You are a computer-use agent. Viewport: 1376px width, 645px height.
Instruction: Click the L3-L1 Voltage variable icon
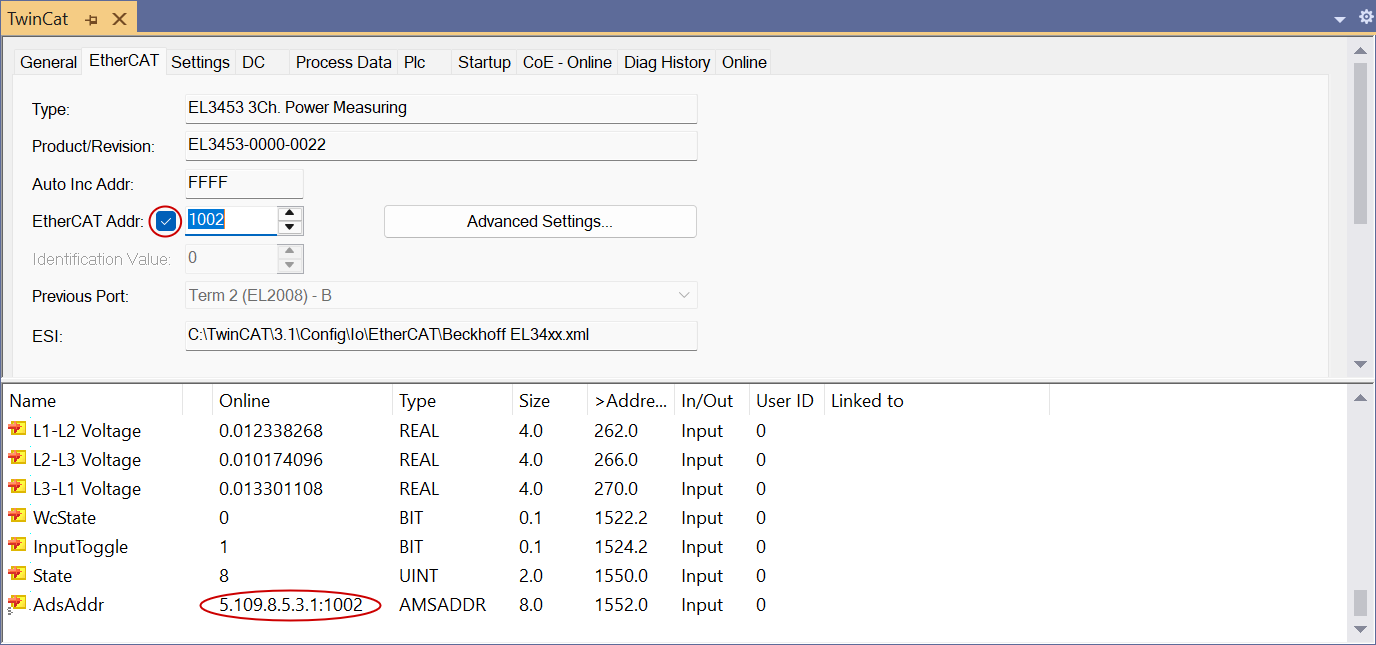(17, 488)
